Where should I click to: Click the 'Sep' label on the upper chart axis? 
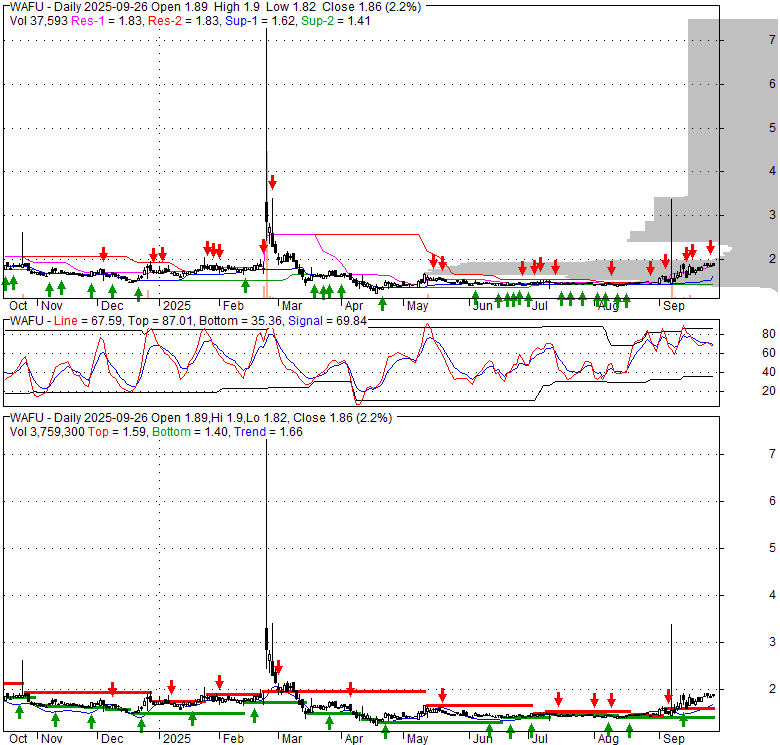click(674, 306)
